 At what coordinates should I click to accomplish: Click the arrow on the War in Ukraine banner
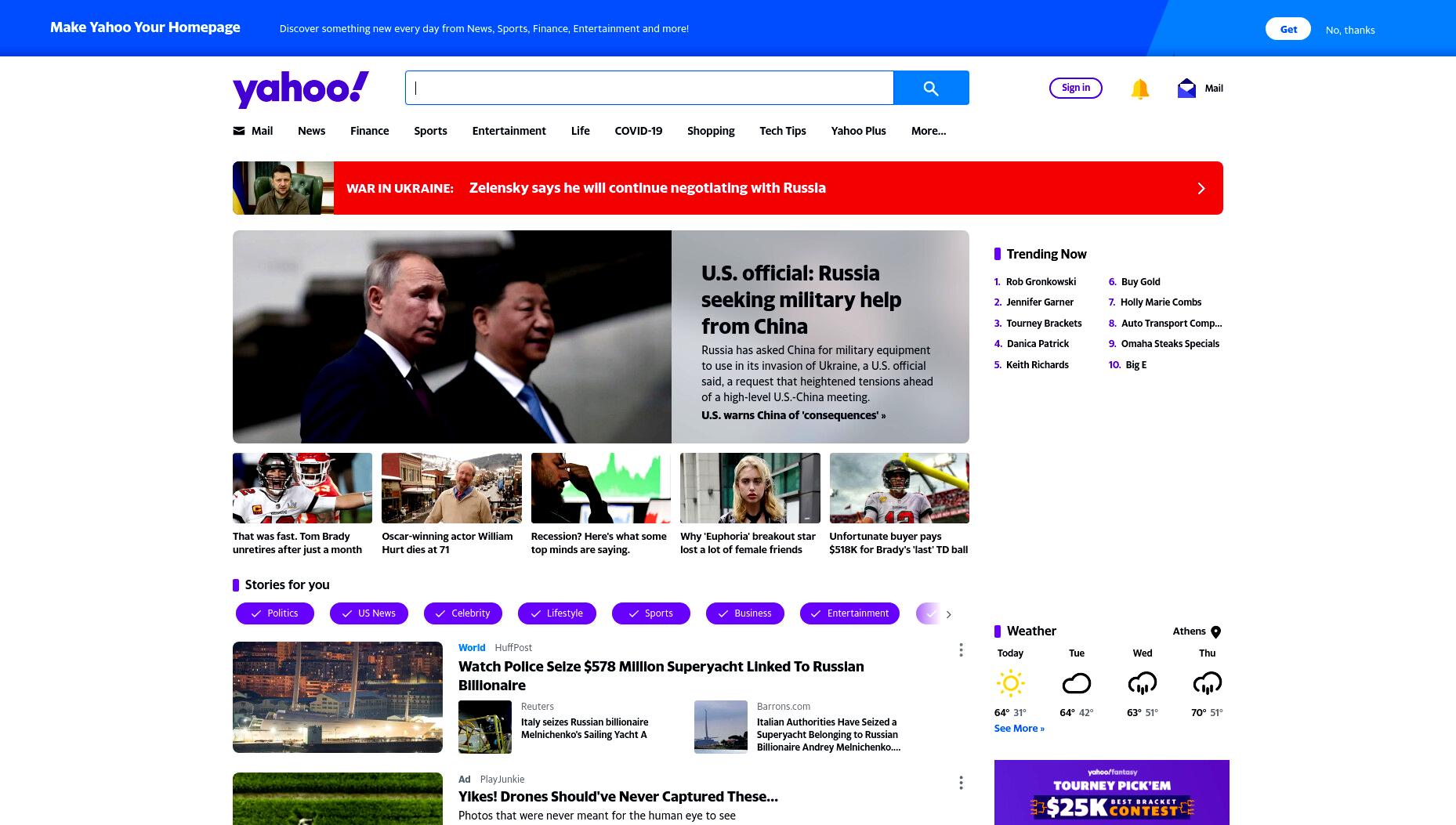click(x=1201, y=188)
